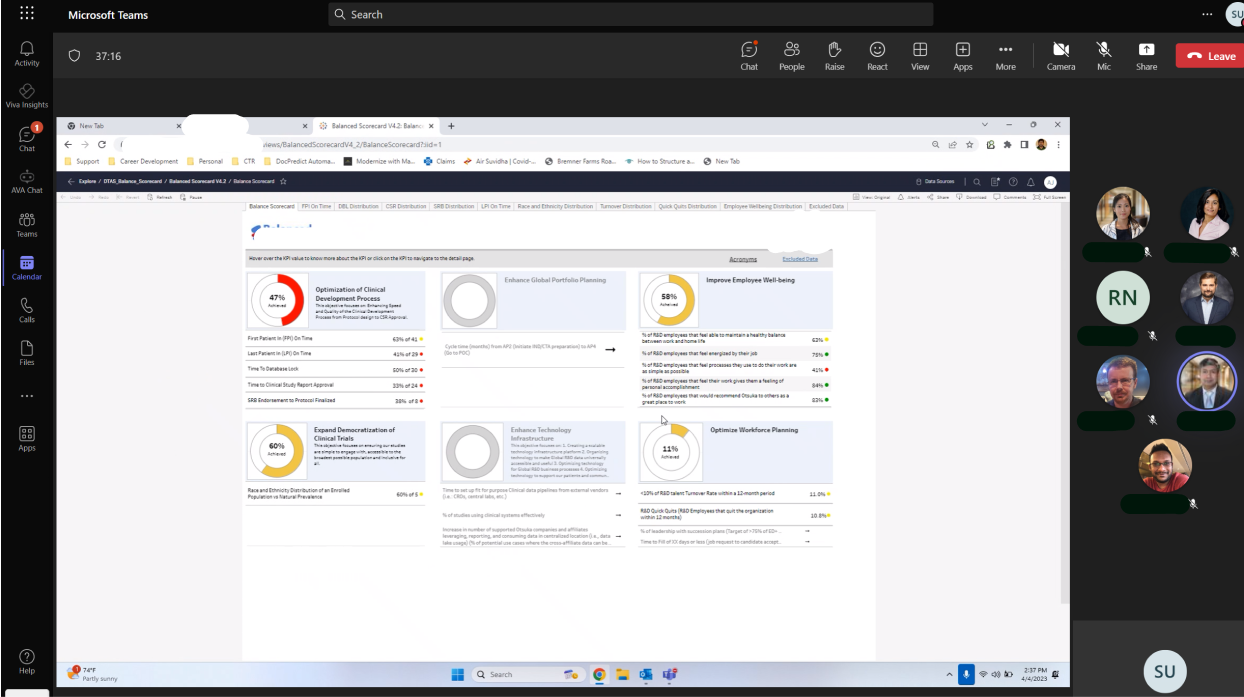Open a new browser tab with plus
Image resolution: width=1244 pixels, height=697 pixels.
click(x=451, y=126)
